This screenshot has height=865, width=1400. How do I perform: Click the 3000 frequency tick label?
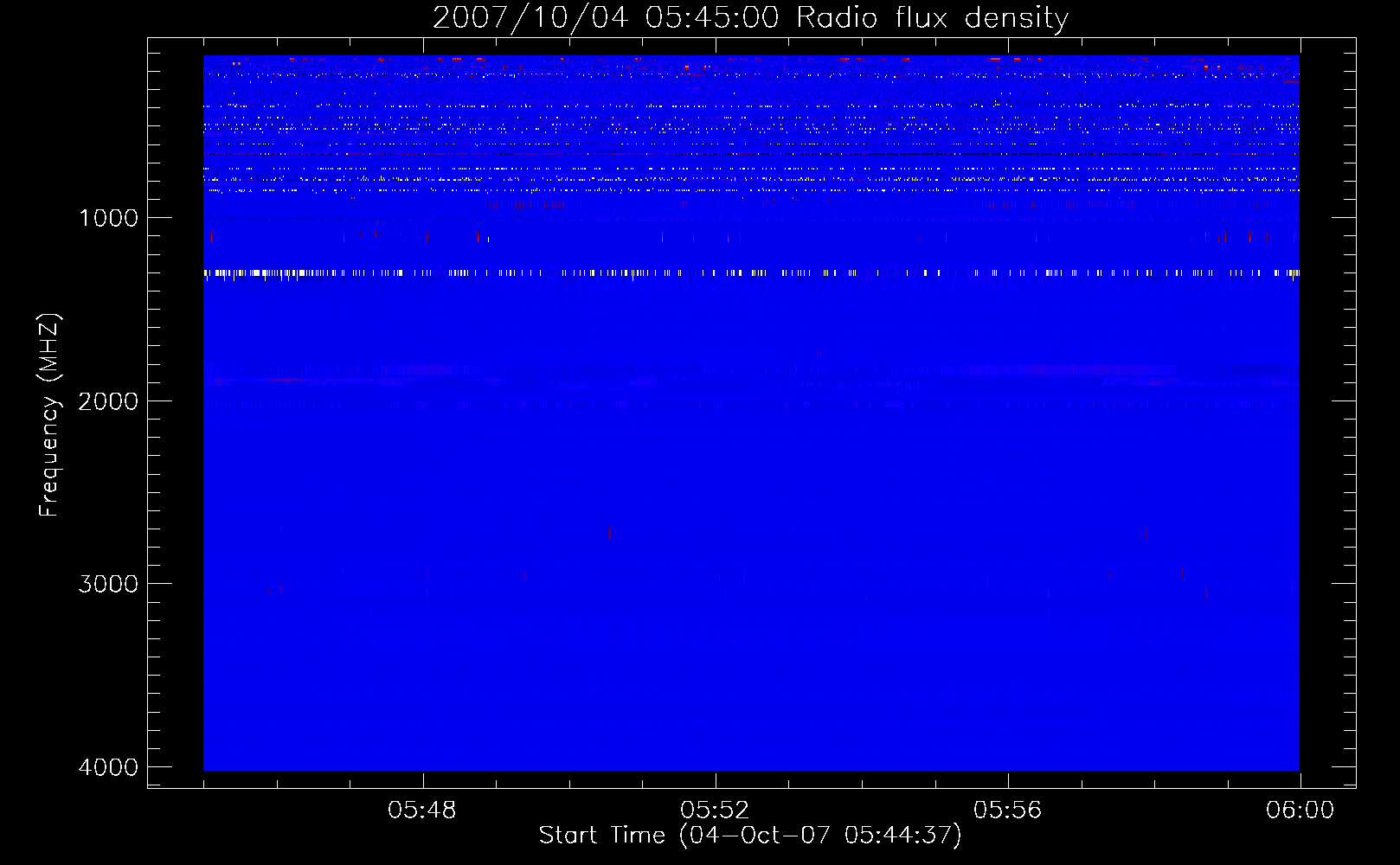[108, 584]
